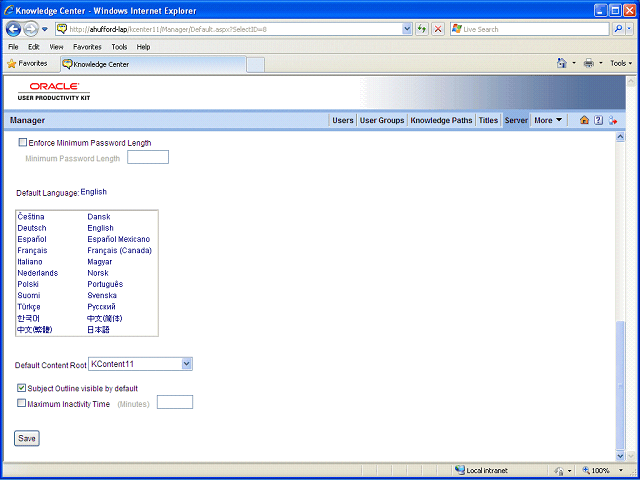Select the Knowledge Center browser tab

153,64
